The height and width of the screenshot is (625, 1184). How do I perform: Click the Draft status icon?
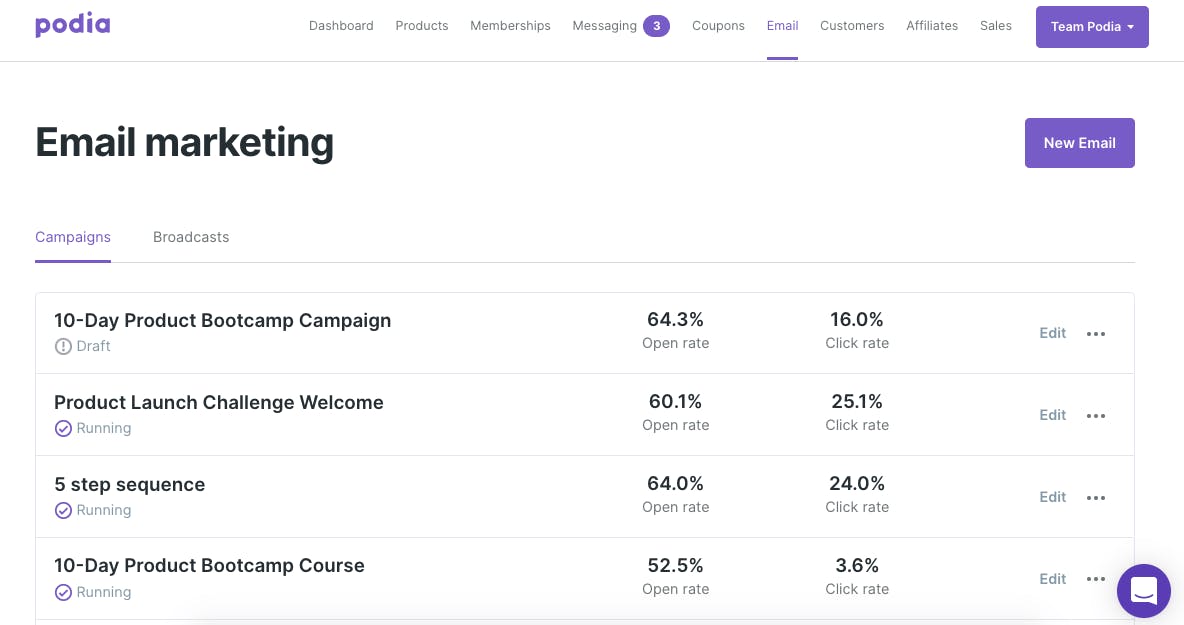tap(63, 346)
